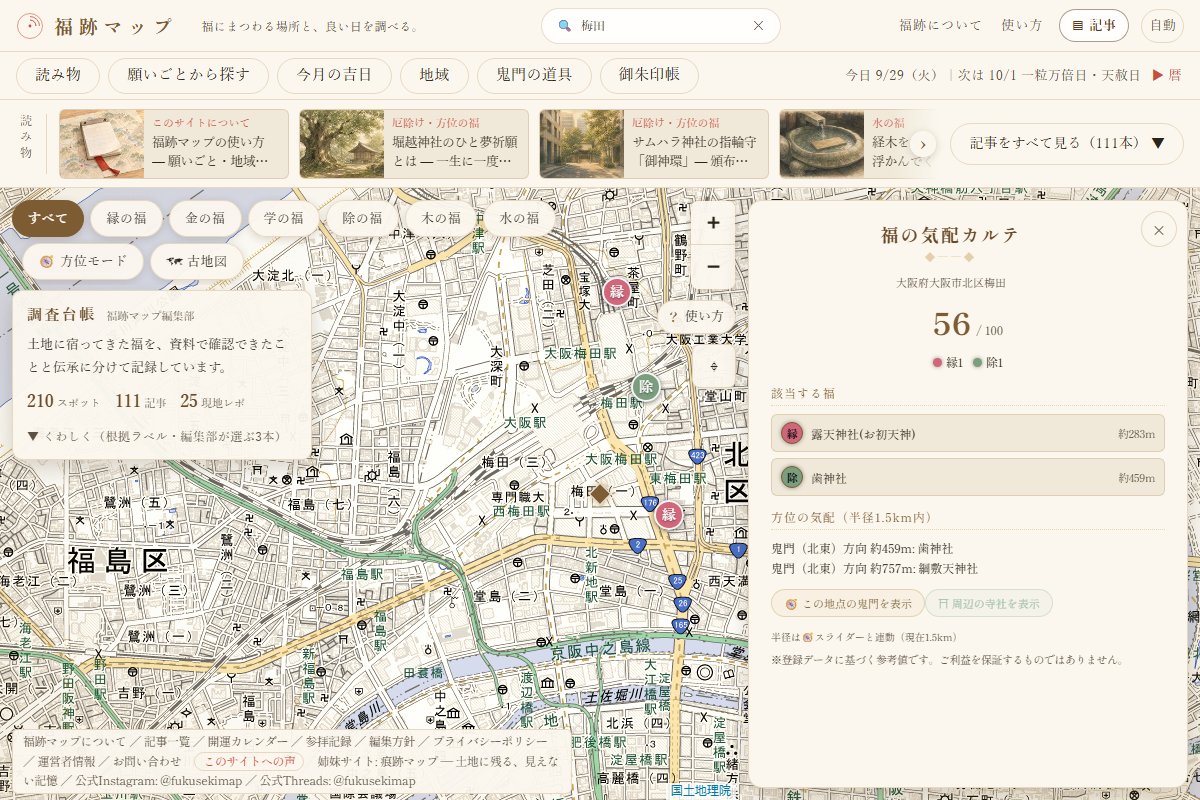Open the サムハラ神社の指輪守 article card
1200x800 pixels.
click(x=654, y=144)
